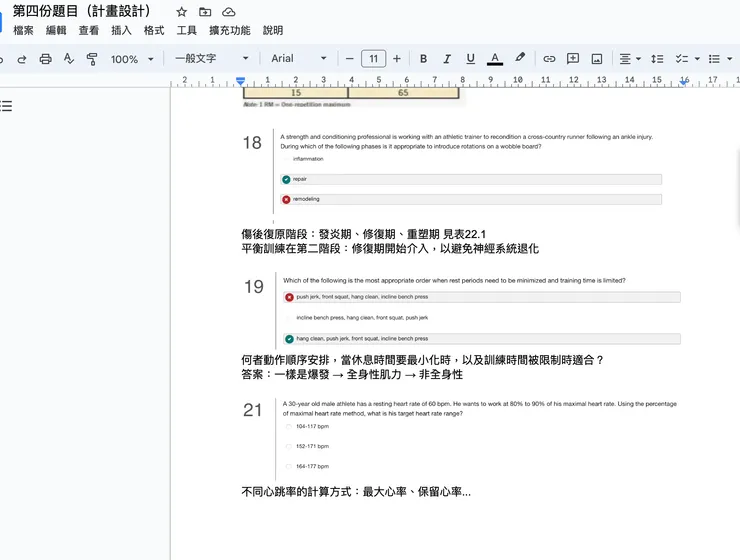The image size is (740, 560).
Task: Click table cell containing 15
Action: (x=295, y=93)
